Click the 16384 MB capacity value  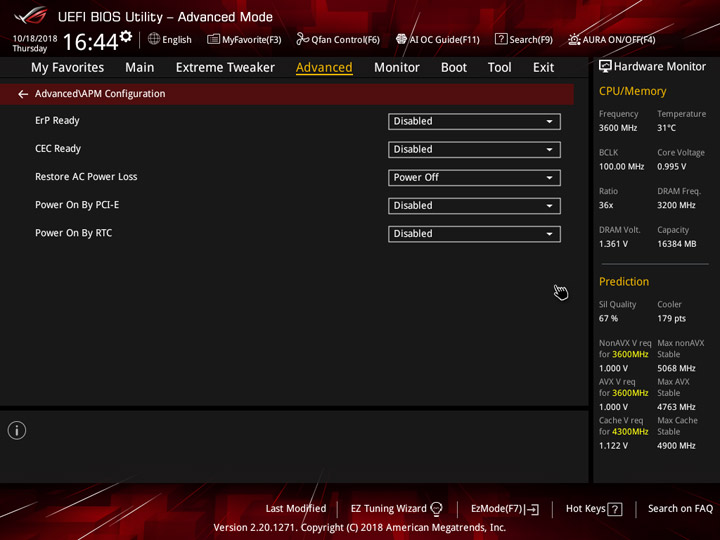676,244
